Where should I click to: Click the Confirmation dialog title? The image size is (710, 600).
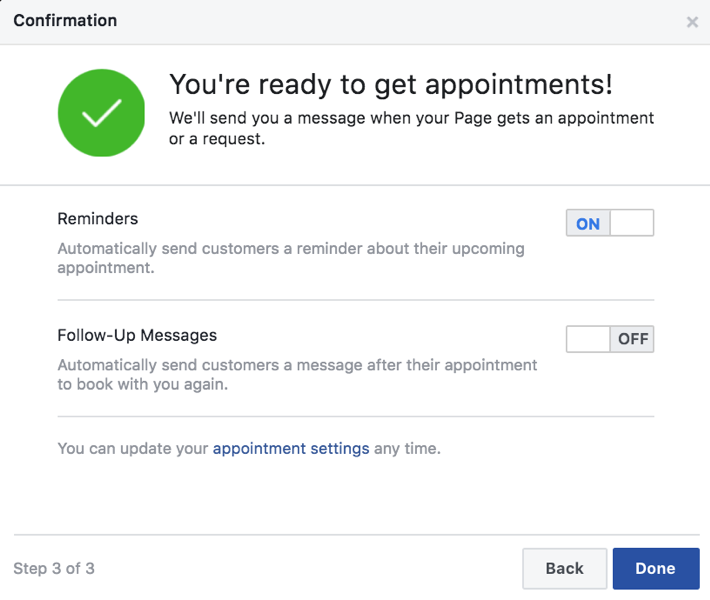point(65,21)
